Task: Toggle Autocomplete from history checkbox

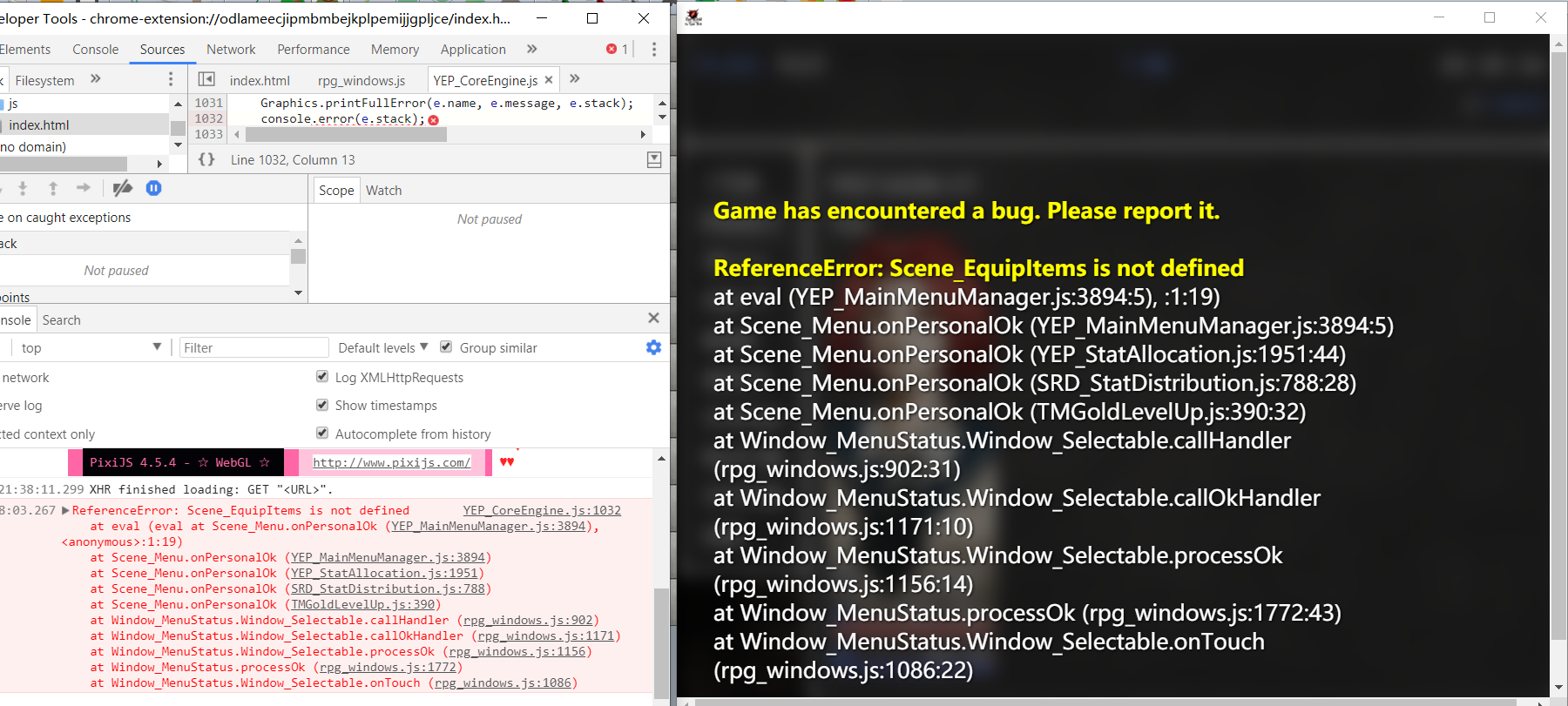Action: click(322, 434)
